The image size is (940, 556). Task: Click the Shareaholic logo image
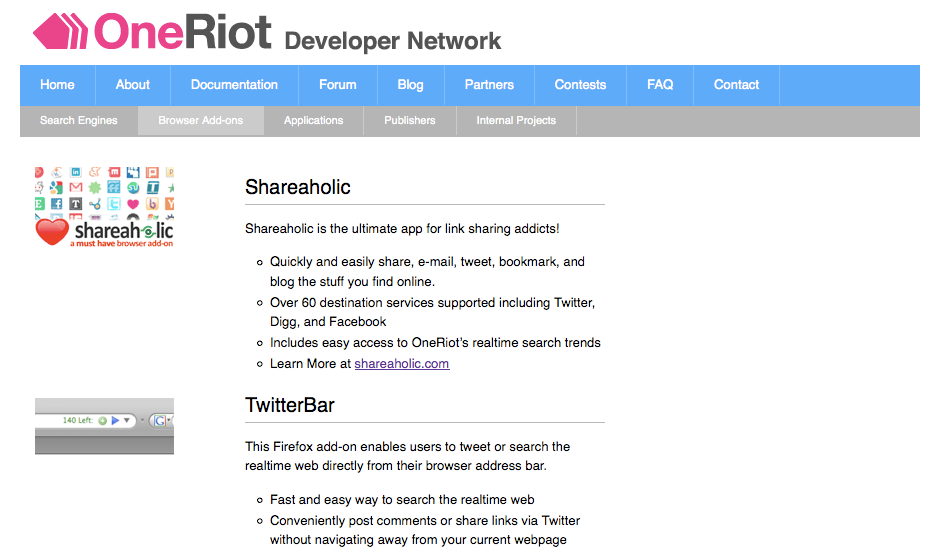click(x=104, y=207)
